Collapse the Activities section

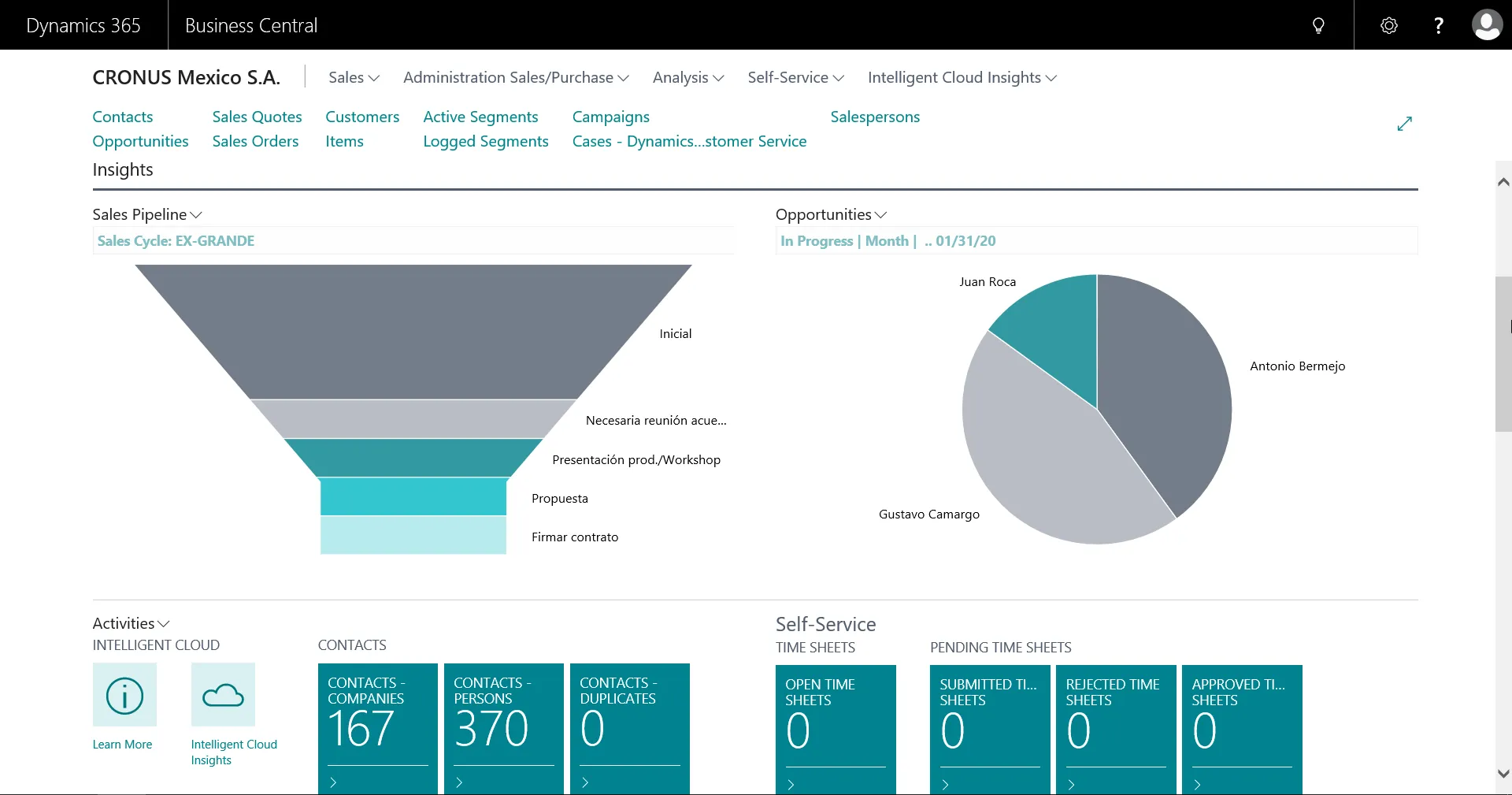click(163, 623)
